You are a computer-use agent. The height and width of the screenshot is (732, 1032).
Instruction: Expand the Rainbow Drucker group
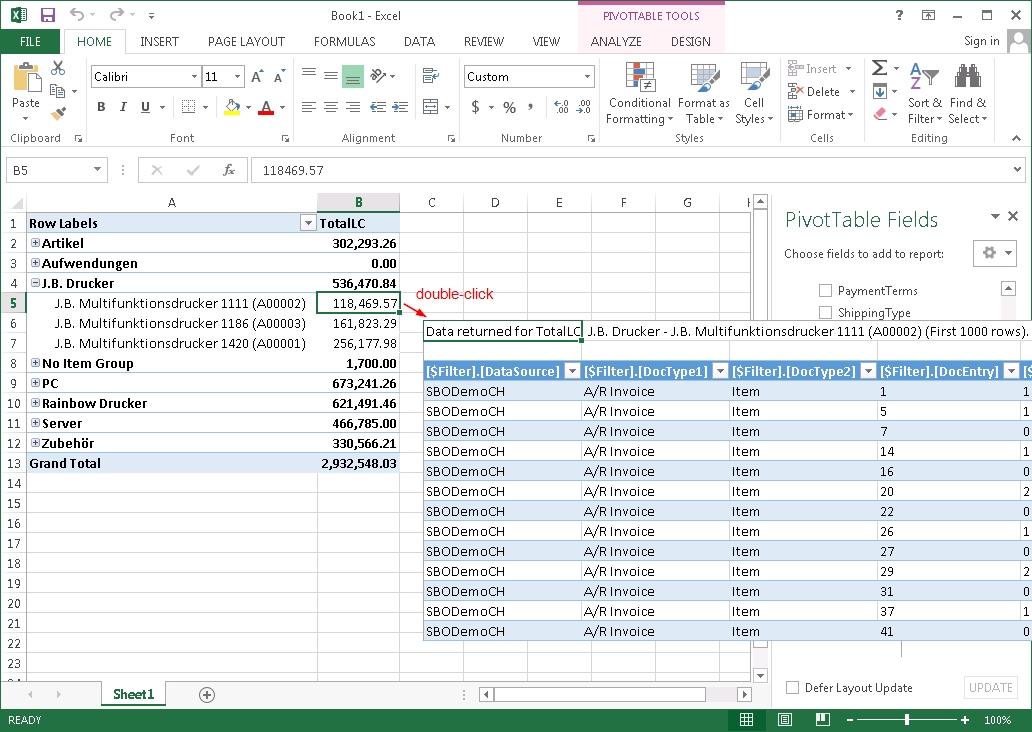click(36, 403)
